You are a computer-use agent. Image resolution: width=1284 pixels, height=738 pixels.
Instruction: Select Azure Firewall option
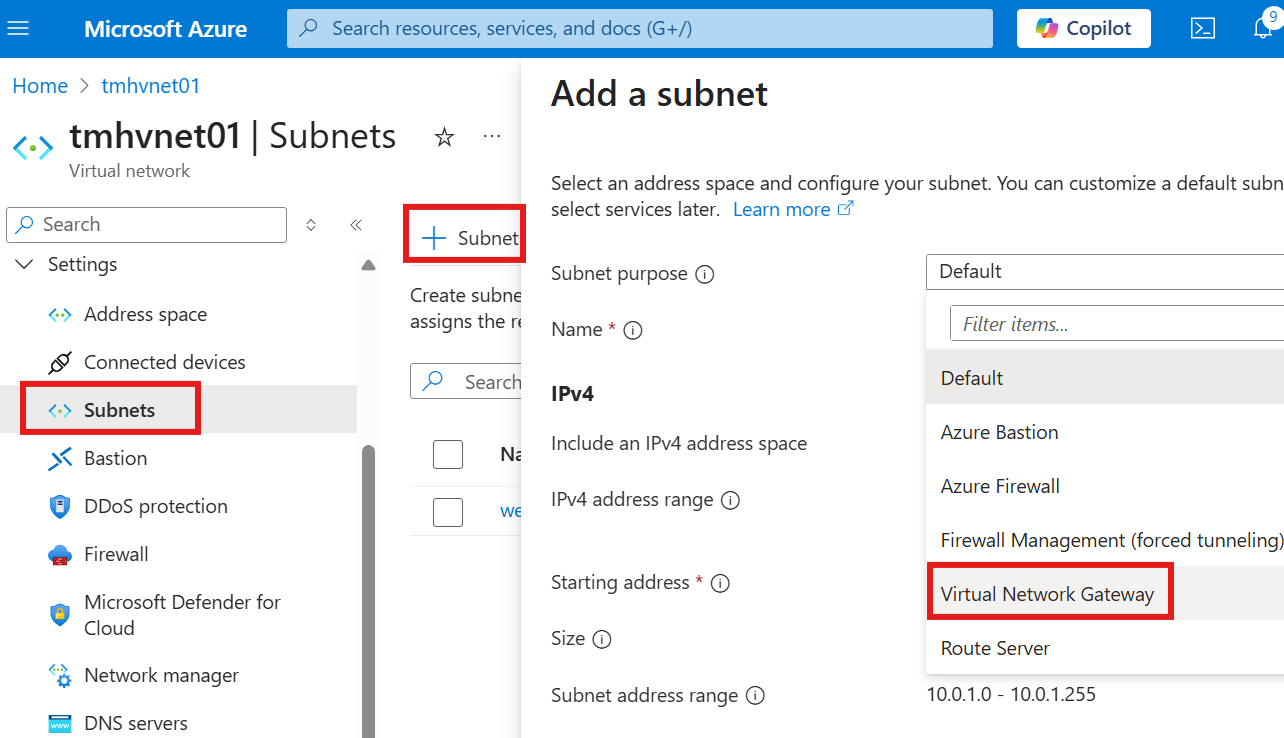[x=1105, y=486]
